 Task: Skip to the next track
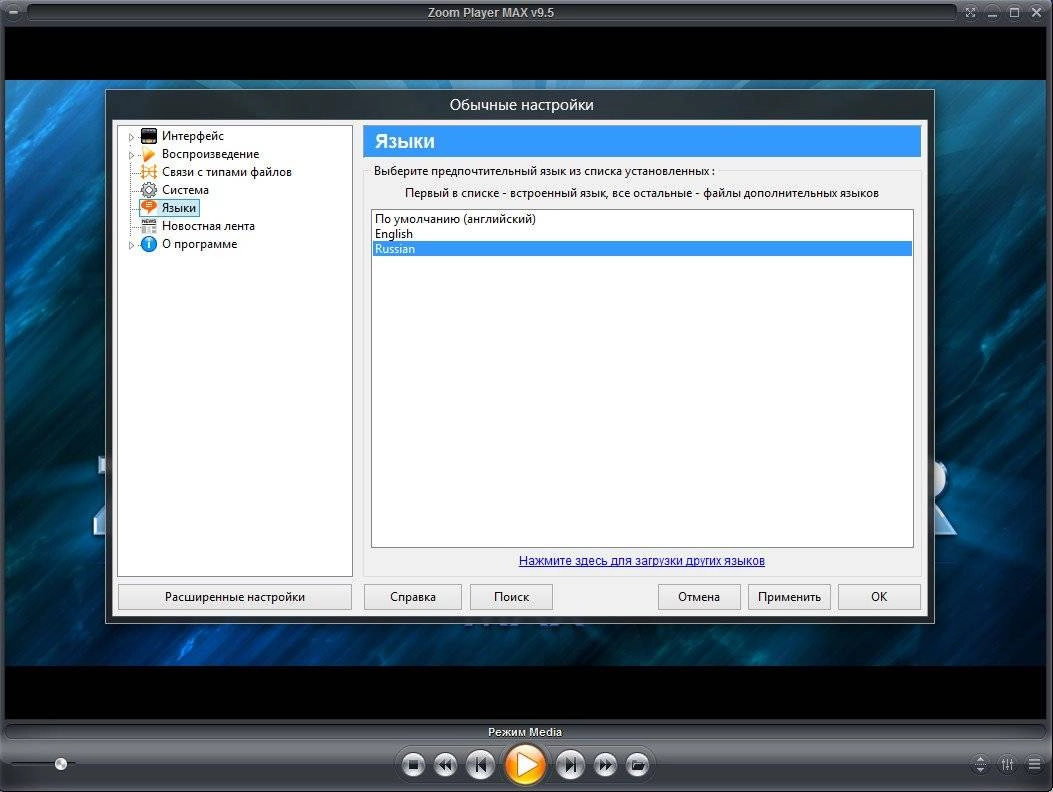pos(569,764)
